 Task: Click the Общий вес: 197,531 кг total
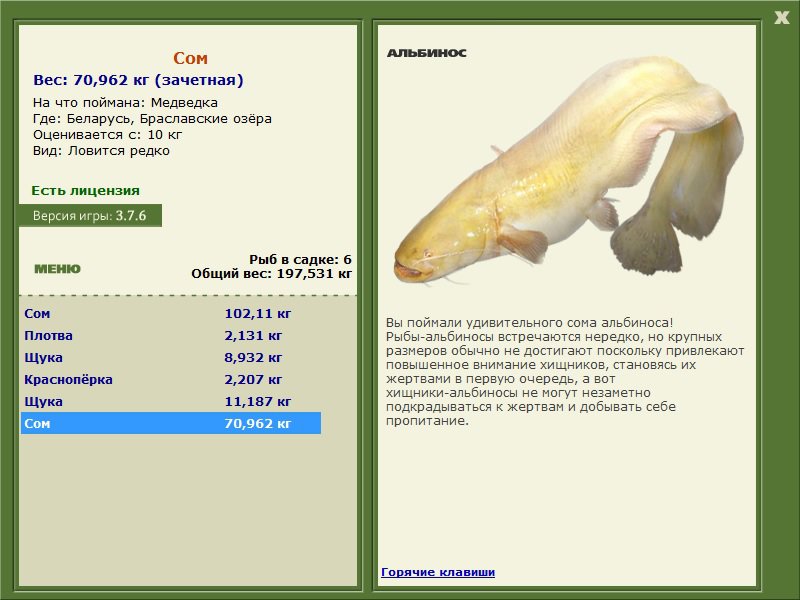pos(271,274)
